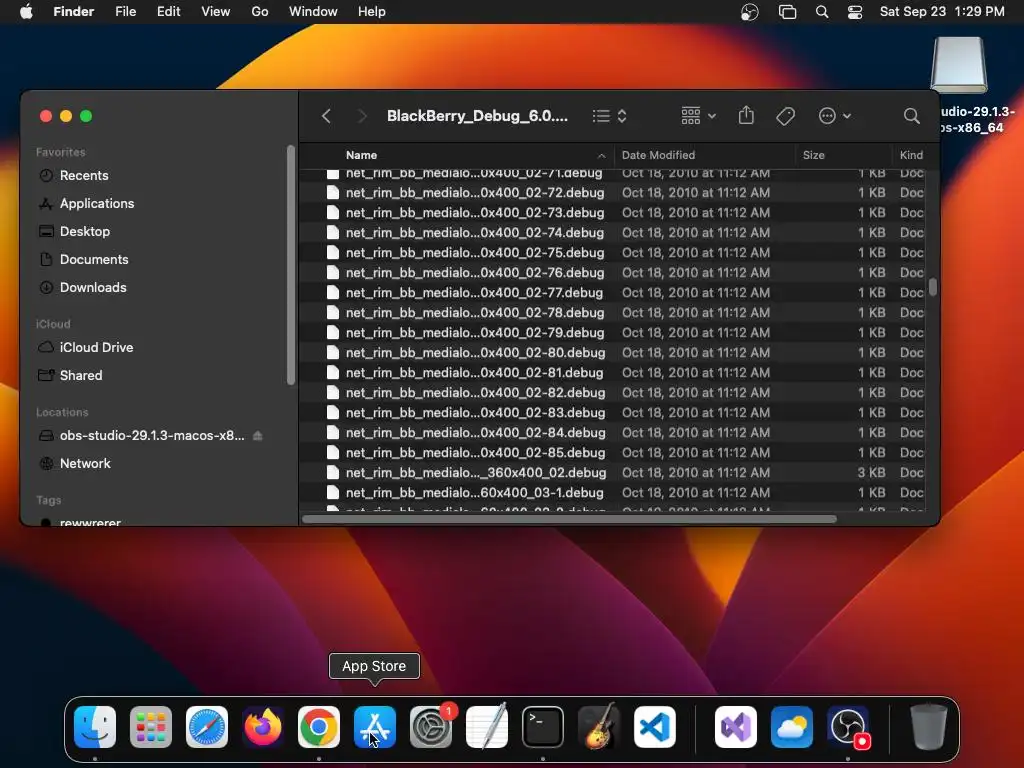
Task: Open the Edit menu
Action: point(168,12)
